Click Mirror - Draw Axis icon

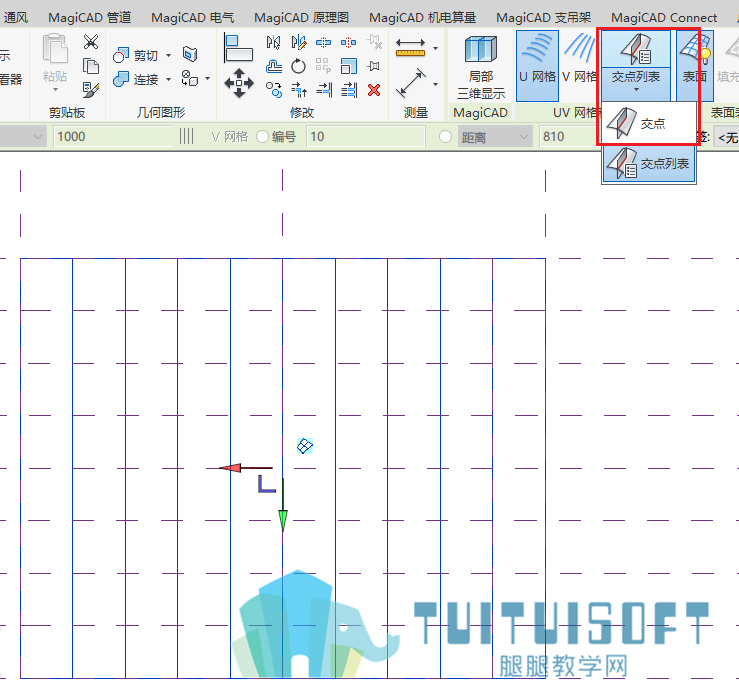click(x=298, y=42)
